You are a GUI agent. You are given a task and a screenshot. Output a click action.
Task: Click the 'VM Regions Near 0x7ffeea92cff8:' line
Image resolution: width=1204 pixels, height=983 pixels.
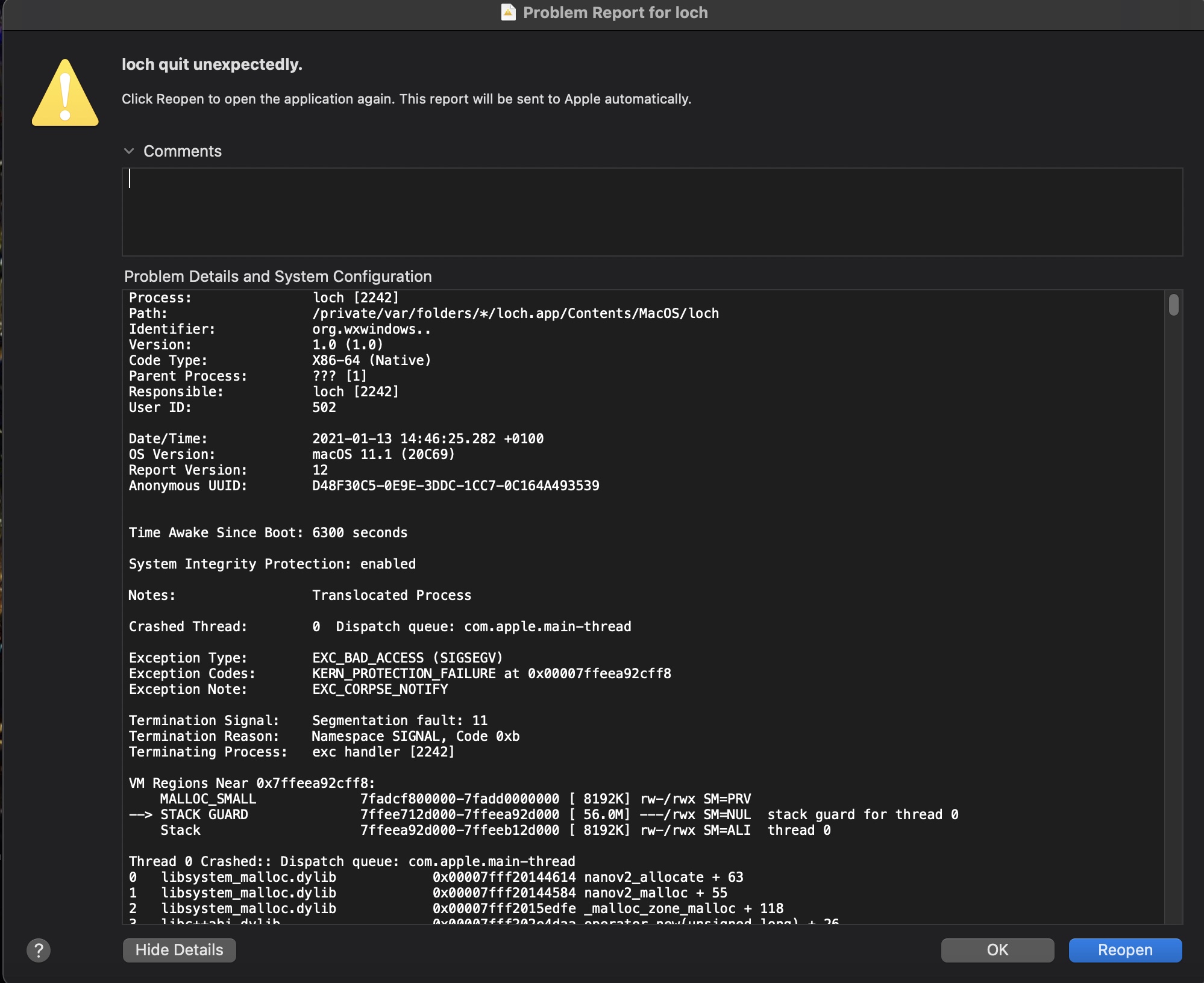252,783
